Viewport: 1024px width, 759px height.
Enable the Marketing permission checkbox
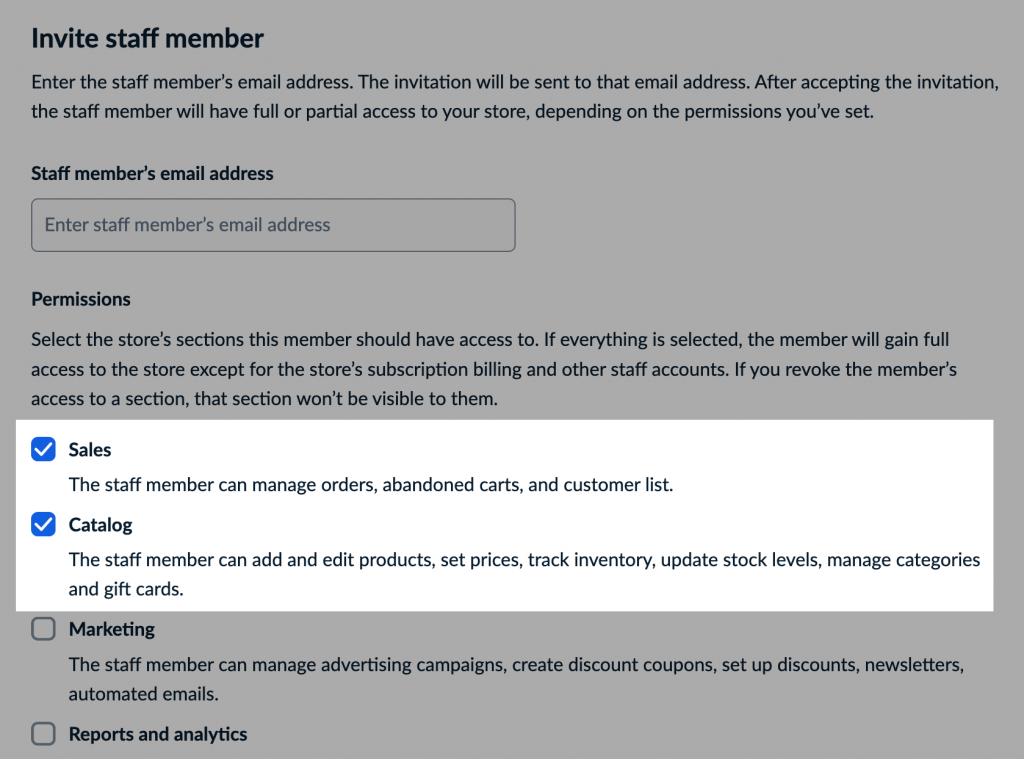(43, 630)
